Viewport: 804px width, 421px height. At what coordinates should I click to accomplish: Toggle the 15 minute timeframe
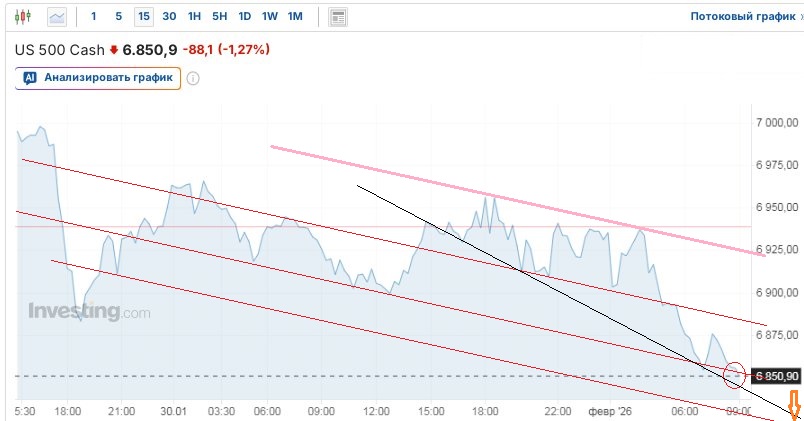click(144, 17)
